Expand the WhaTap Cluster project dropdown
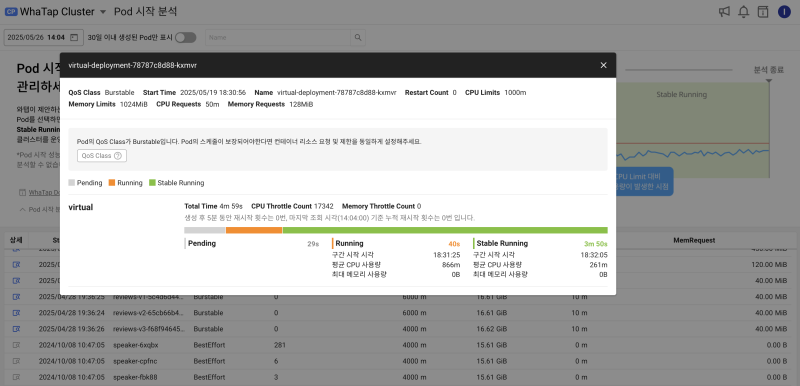 click(103, 12)
